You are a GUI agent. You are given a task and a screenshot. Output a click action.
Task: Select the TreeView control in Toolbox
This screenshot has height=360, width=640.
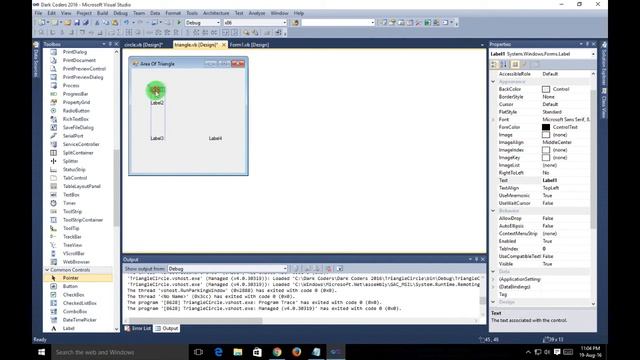(x=72, y=245)
